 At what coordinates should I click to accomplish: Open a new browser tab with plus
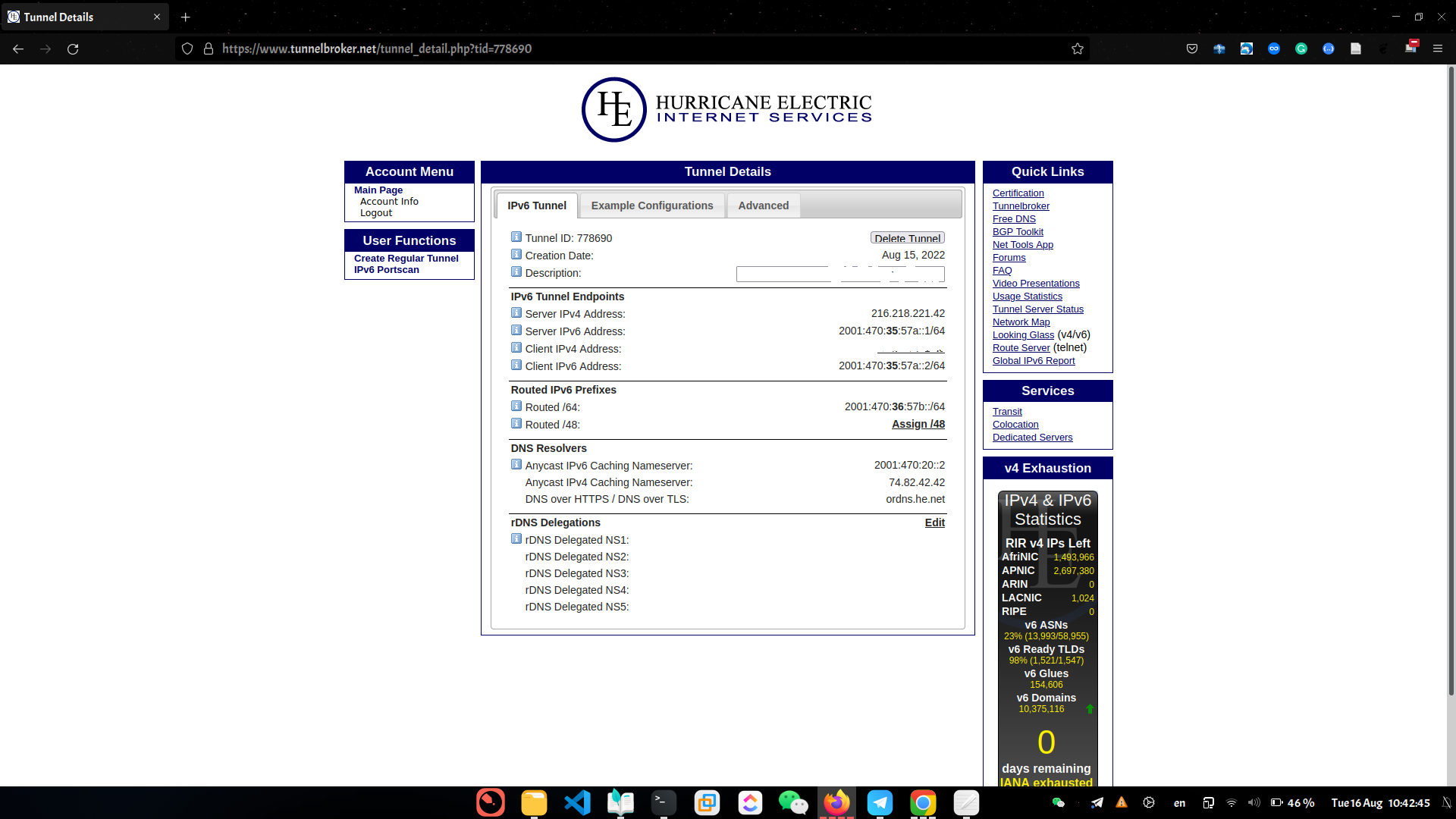click(186, 17)
